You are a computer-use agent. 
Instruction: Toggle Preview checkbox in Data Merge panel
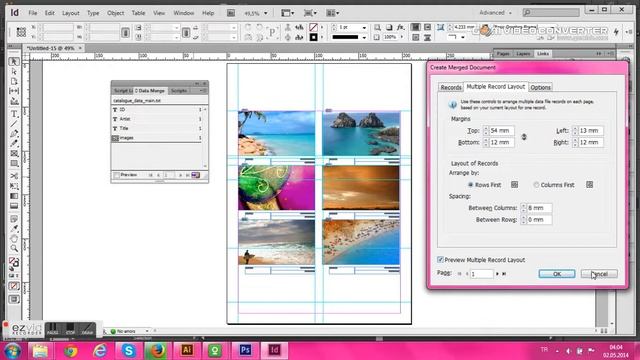pos(117,175)
